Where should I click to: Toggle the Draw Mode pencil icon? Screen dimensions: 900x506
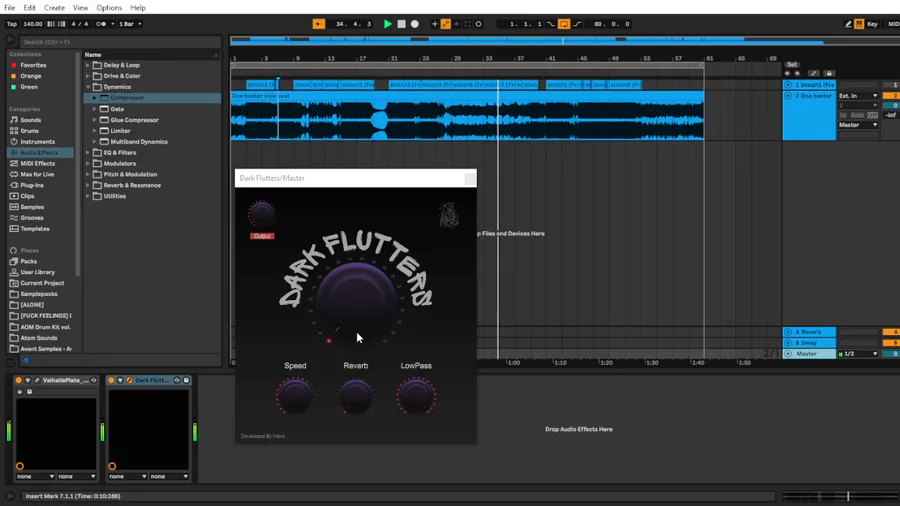pos(848,24)
